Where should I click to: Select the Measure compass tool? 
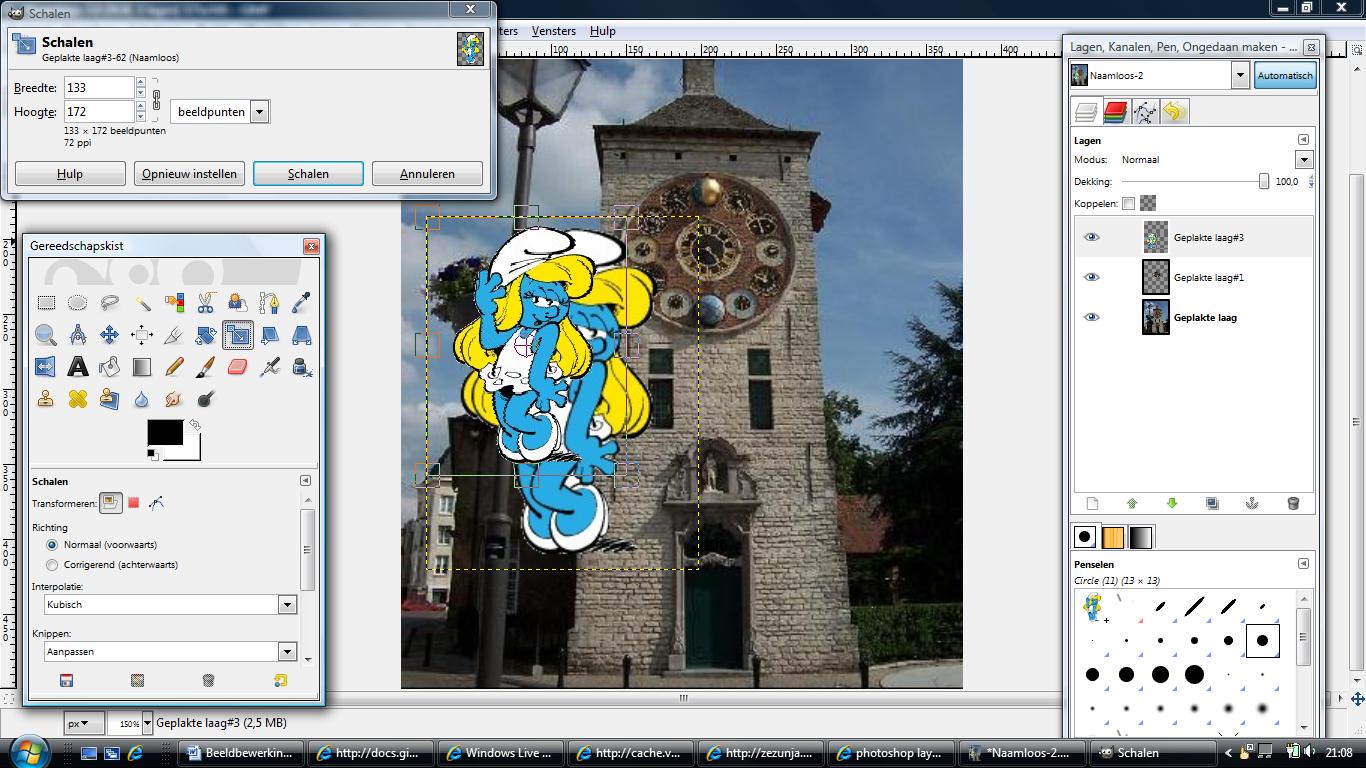click(78, 335)
